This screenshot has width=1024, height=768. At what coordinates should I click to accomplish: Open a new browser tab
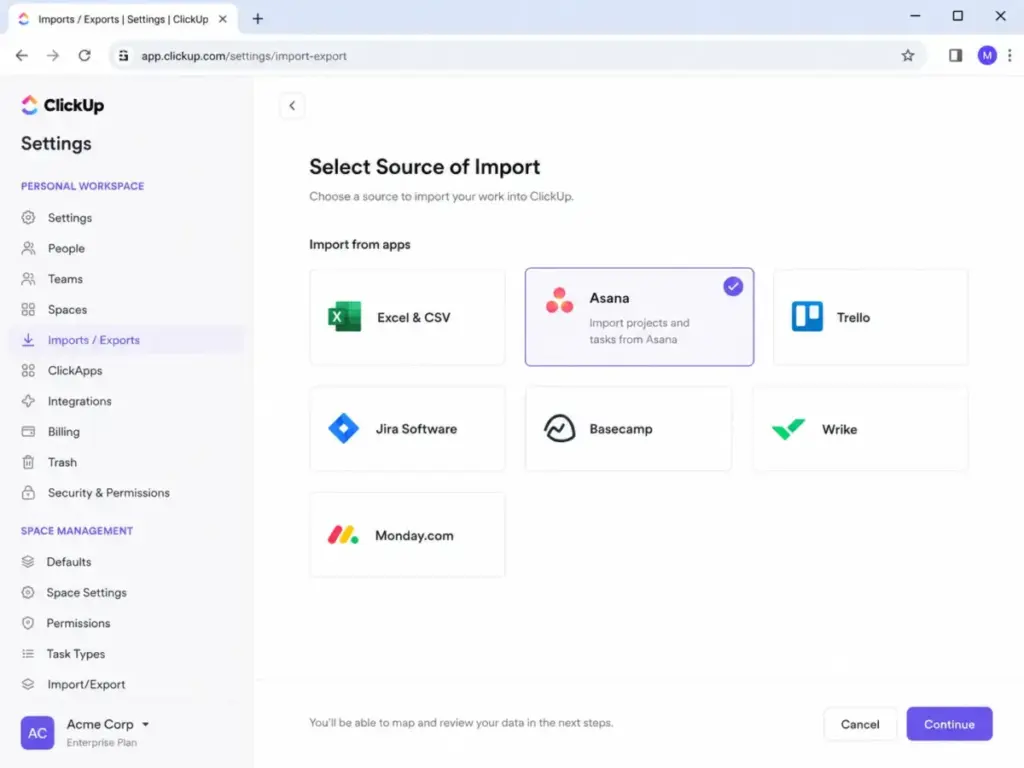pyautogui.click(x=257, y=19)
